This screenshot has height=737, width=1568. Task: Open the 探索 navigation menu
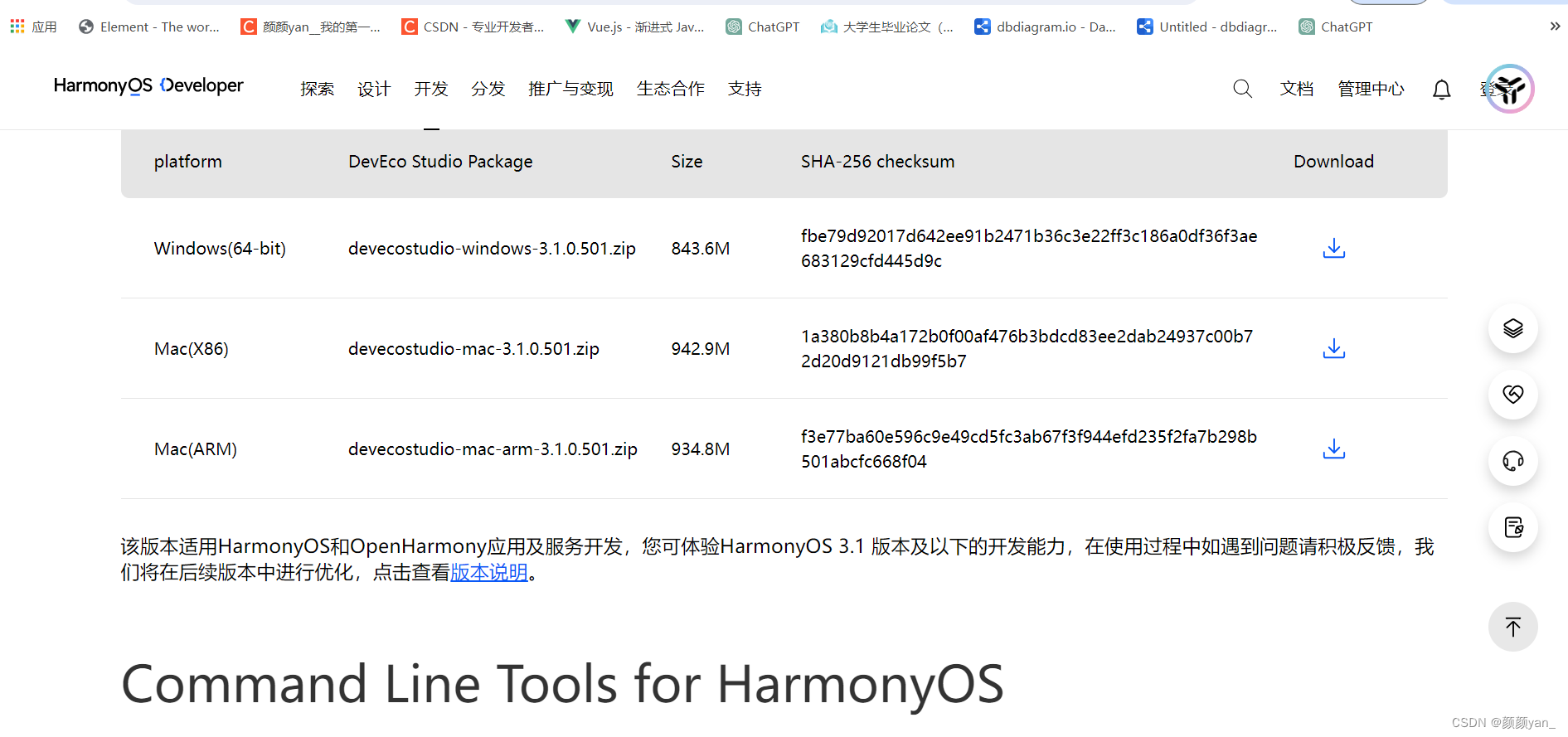[x=317, y=89]
